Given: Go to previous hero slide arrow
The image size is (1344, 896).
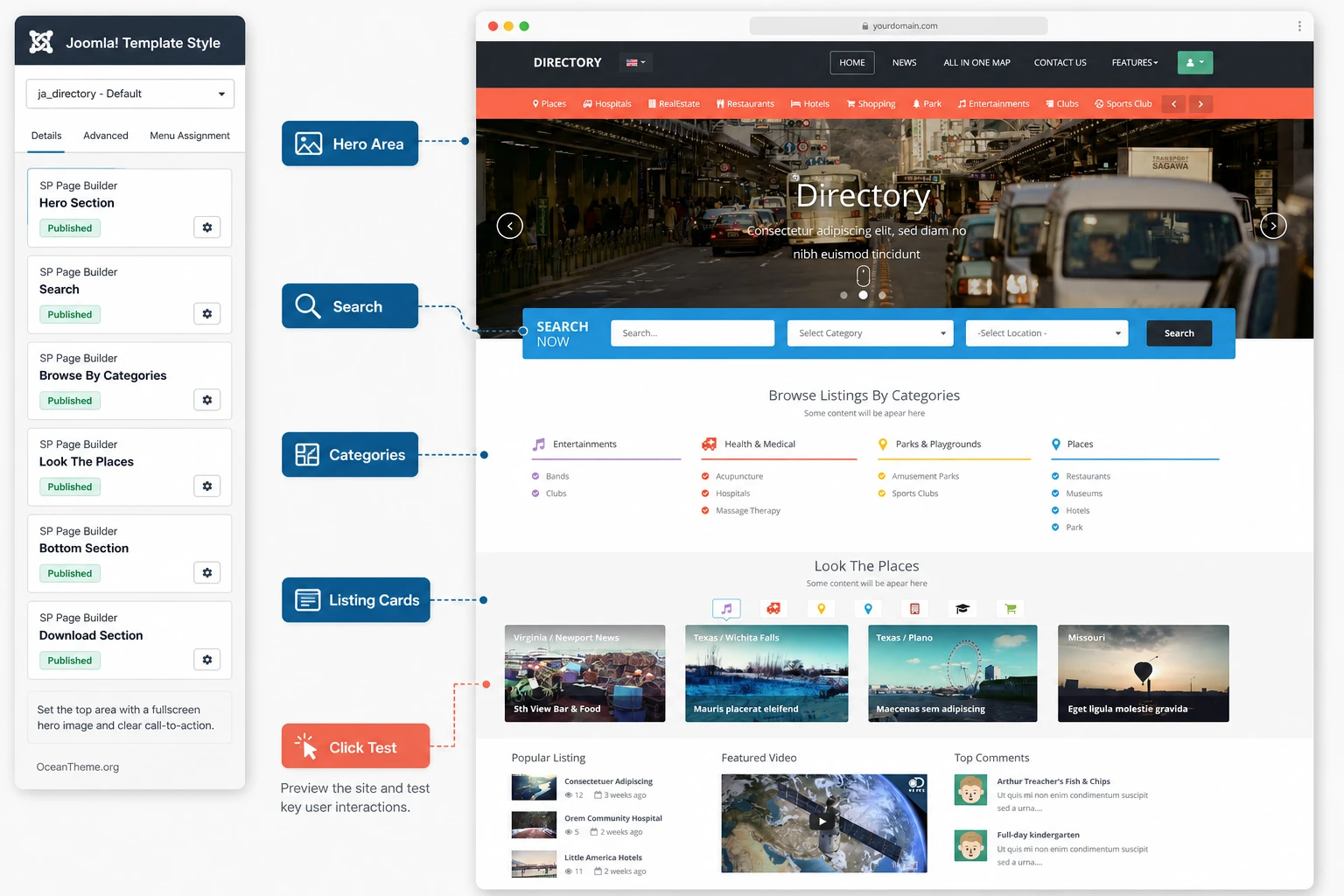Looking at the screenshot, I should point(510,226).
